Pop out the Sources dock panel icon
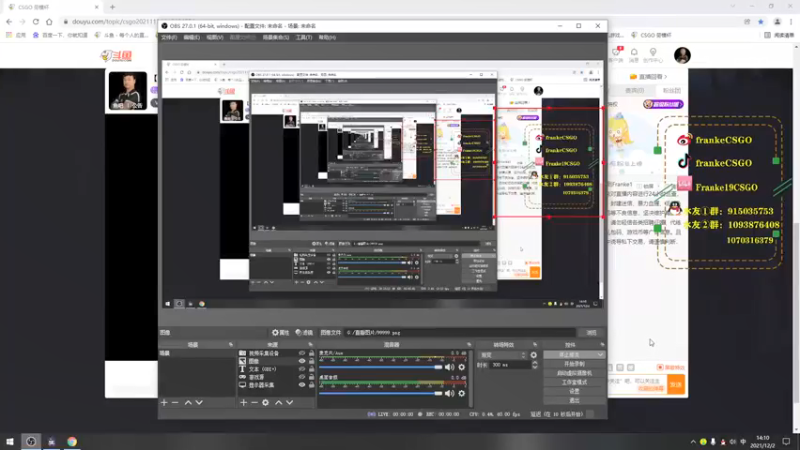800x450 pixels. pyautogui.click(x=310, y=345)
